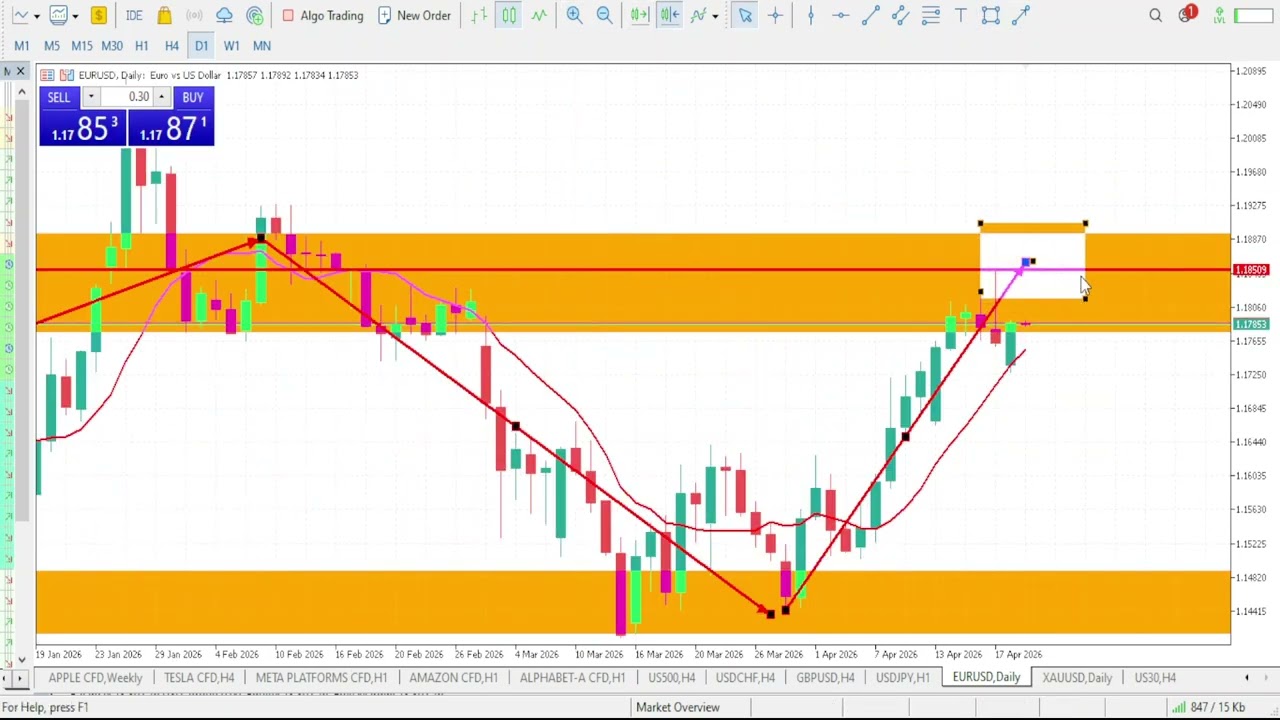Open the chart type line icon
The width and height of the screenshot is (1280, 720).
tap(20, 15)
